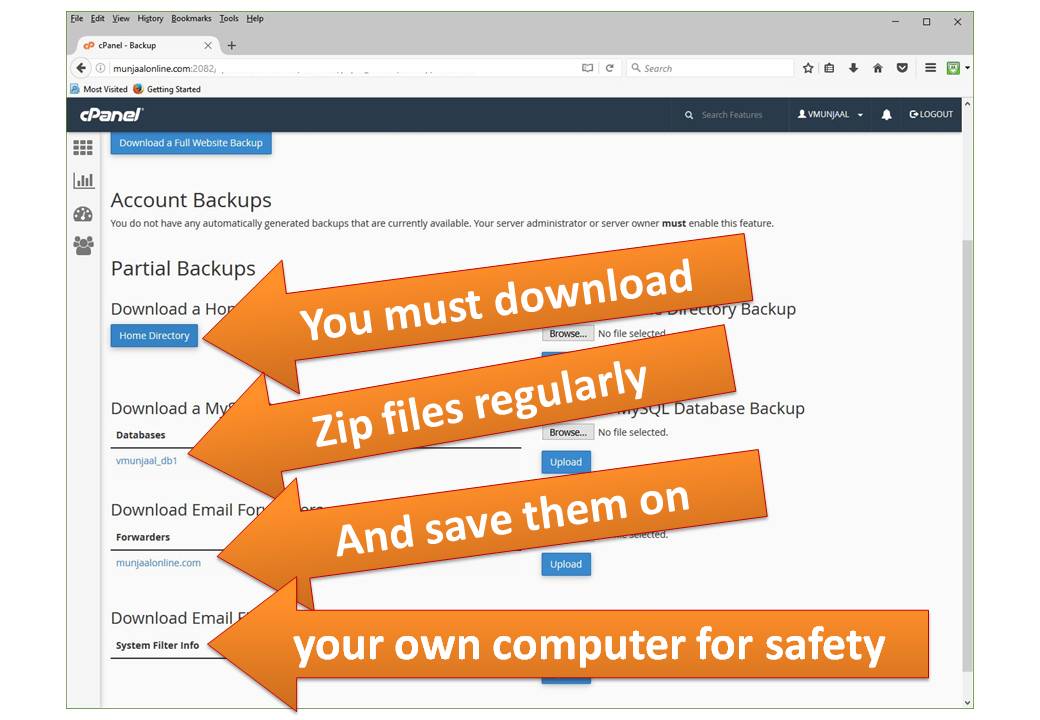Select the cPanel - Backup tab
The width and height of the screenshot is (1040, 720).
pyautogui.click(x=146, y=45)
